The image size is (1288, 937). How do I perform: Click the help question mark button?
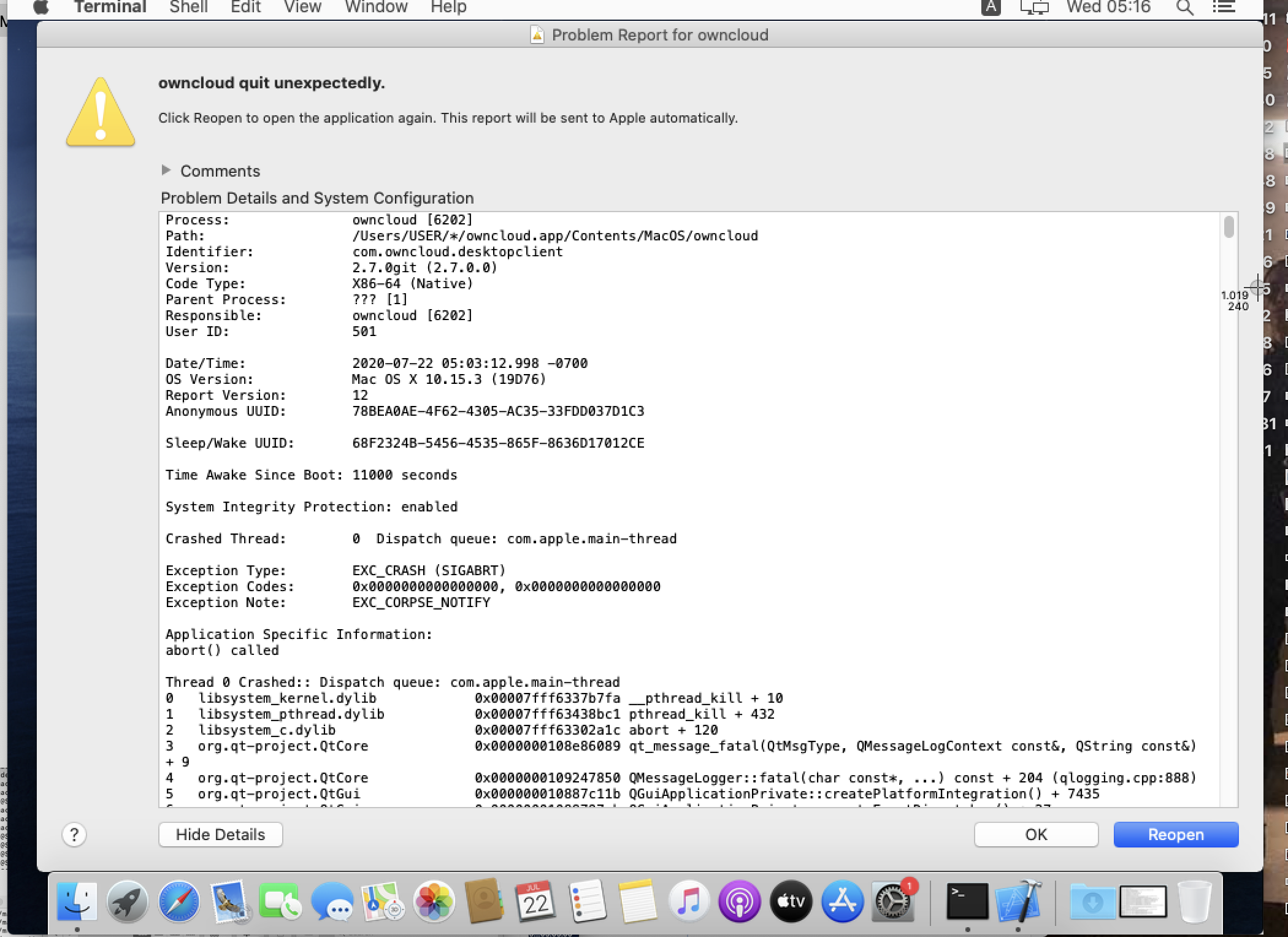(x=74, y=835)
